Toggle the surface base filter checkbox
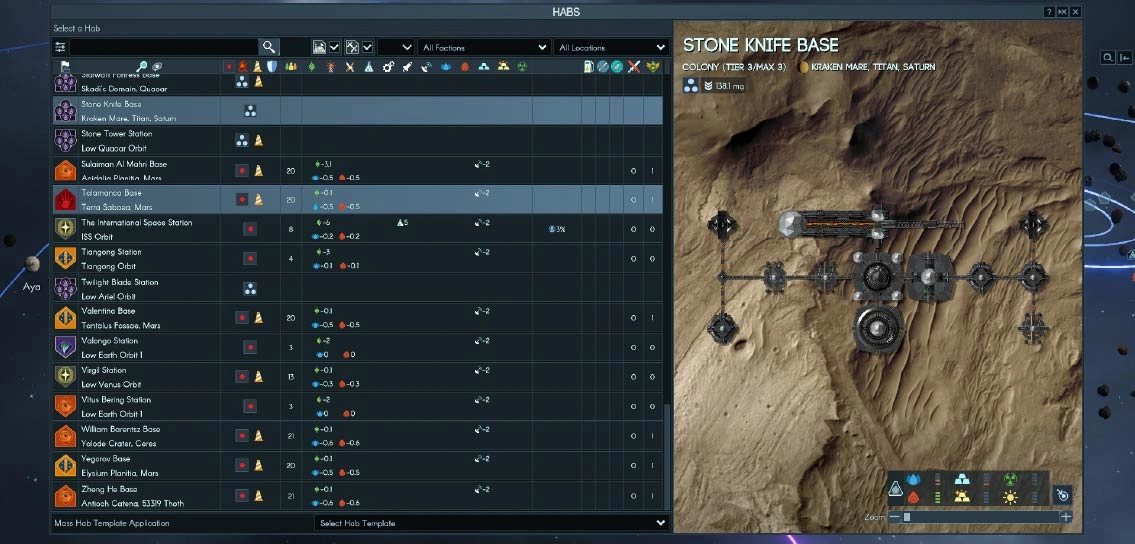 coord(335,47)
